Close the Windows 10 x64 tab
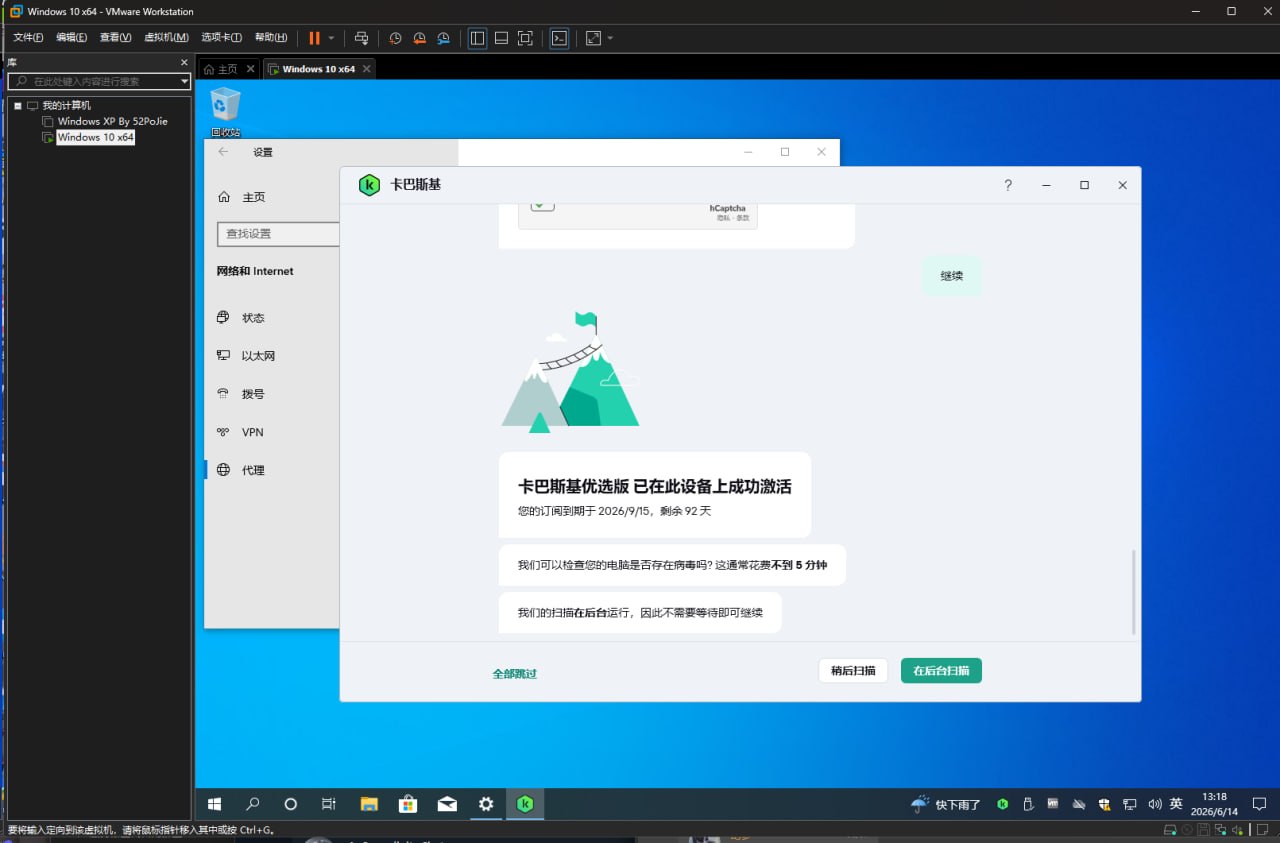Image resolution: width=1280 pixels, height=843 pixels. (x=367, y=69)
